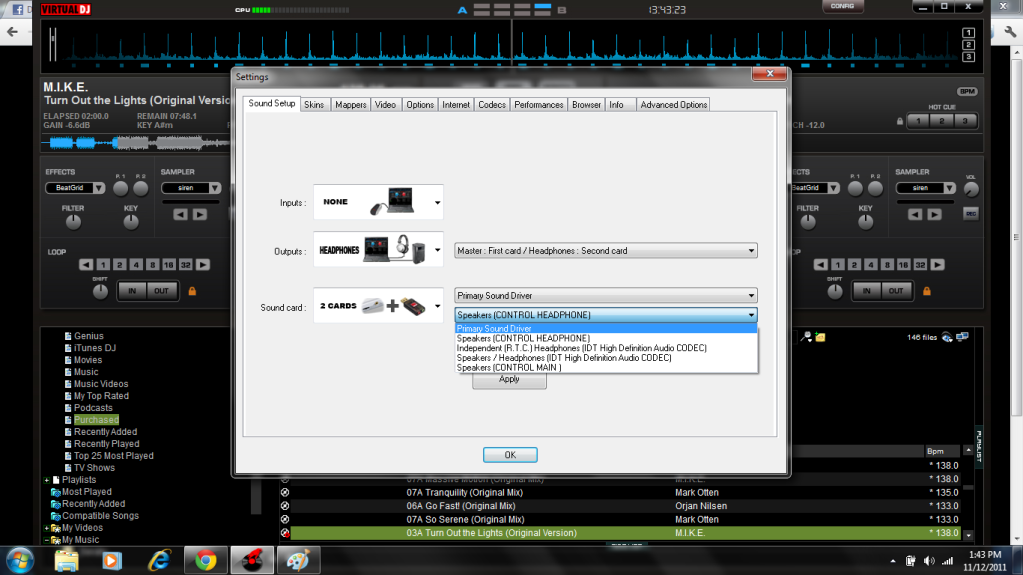This screenshot has width=1023, height=575.
Task: Trigger right deck hot cue 1
Action: [919, 121]
